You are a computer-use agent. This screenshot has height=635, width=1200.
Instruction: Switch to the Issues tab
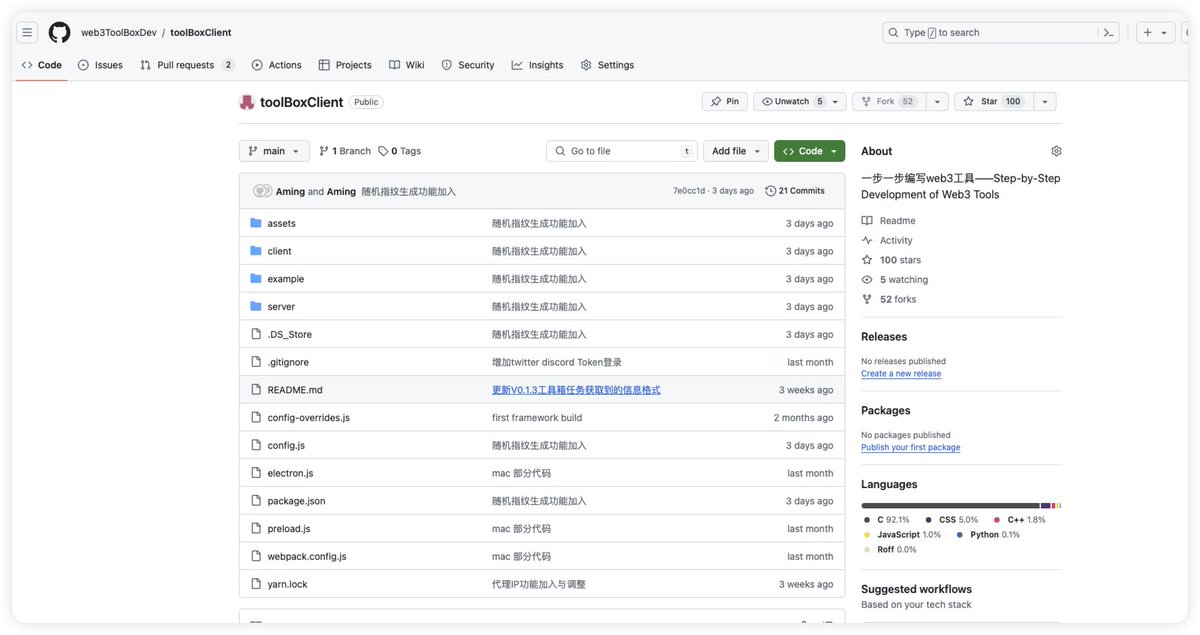coord(100,65)
